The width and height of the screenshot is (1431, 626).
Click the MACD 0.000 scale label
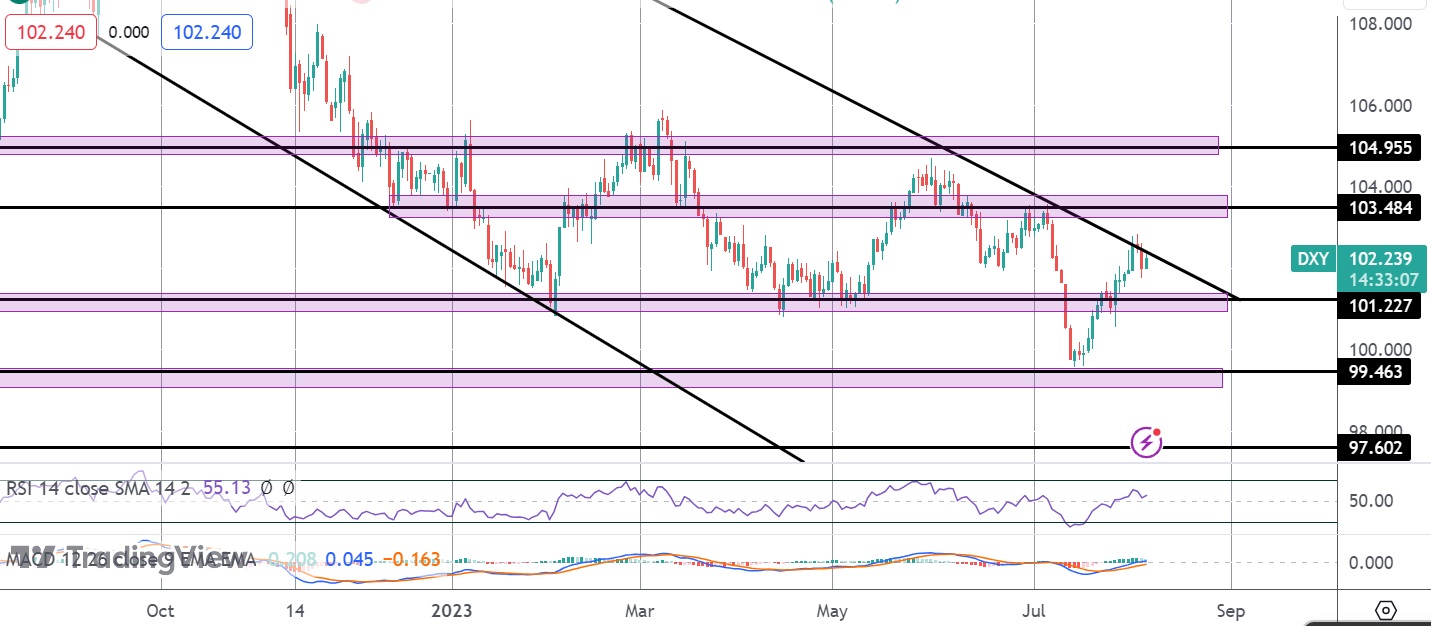pyautogui.click(x=1372, y=562)
